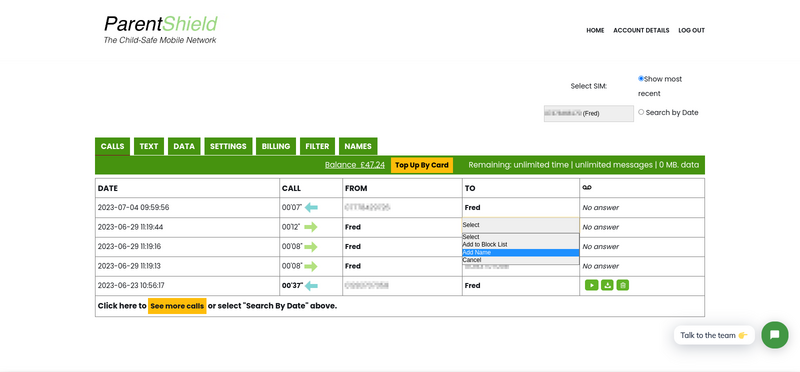Play the recorded call from 2023-06-23
Screen dimensions: 800x372
[x=591, y=285]
